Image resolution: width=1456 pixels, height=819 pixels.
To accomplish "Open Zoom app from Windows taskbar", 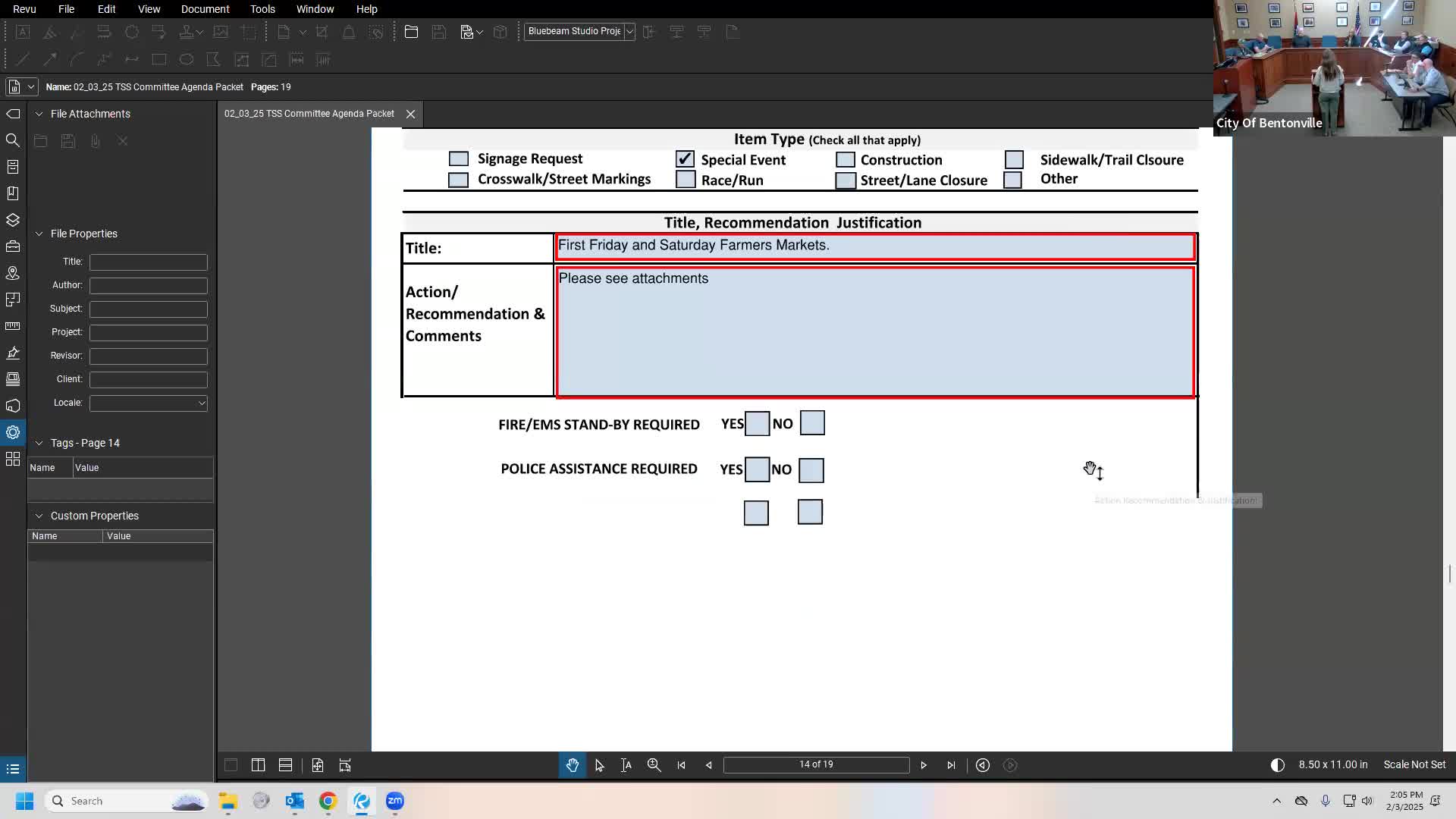I will (394, 801).
